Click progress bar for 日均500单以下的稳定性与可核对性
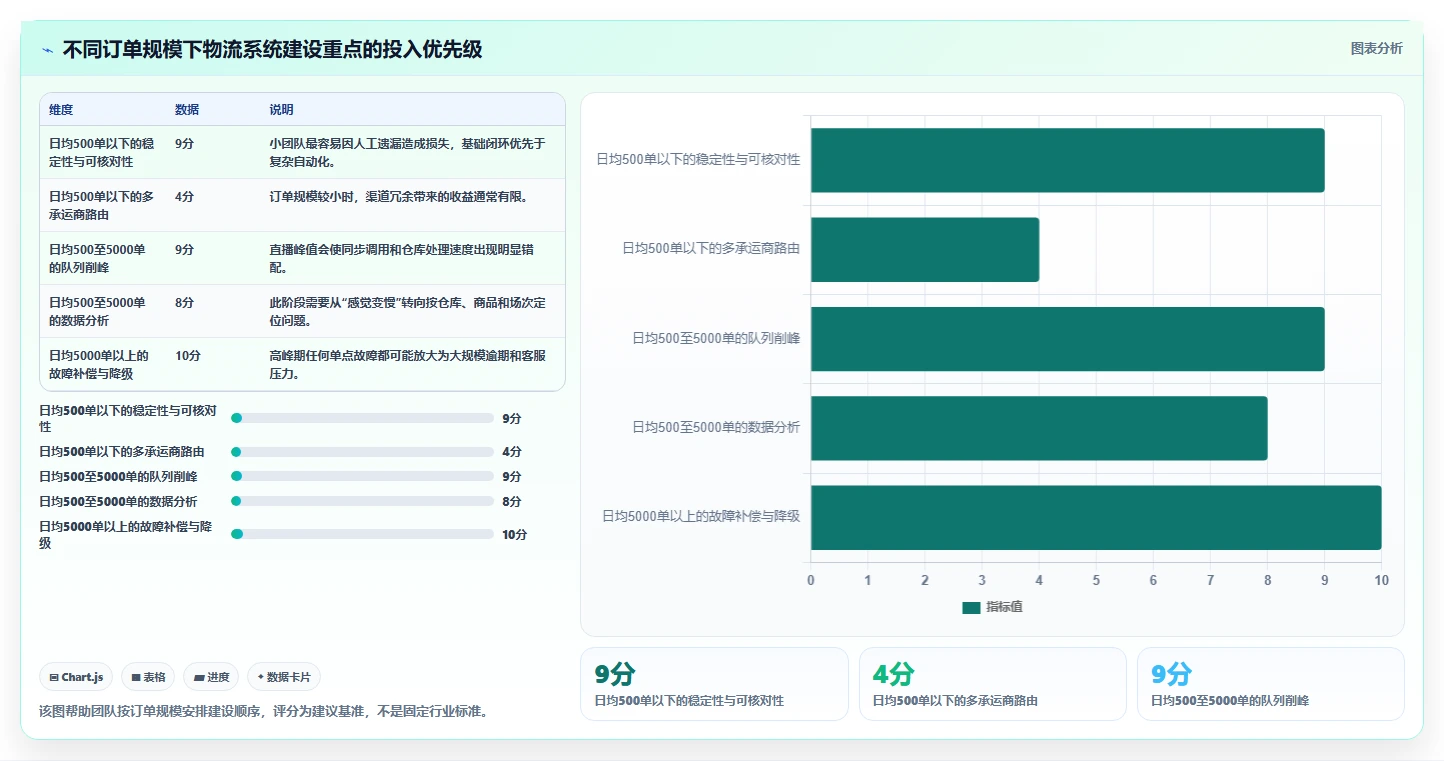 (x=363, y=418)
